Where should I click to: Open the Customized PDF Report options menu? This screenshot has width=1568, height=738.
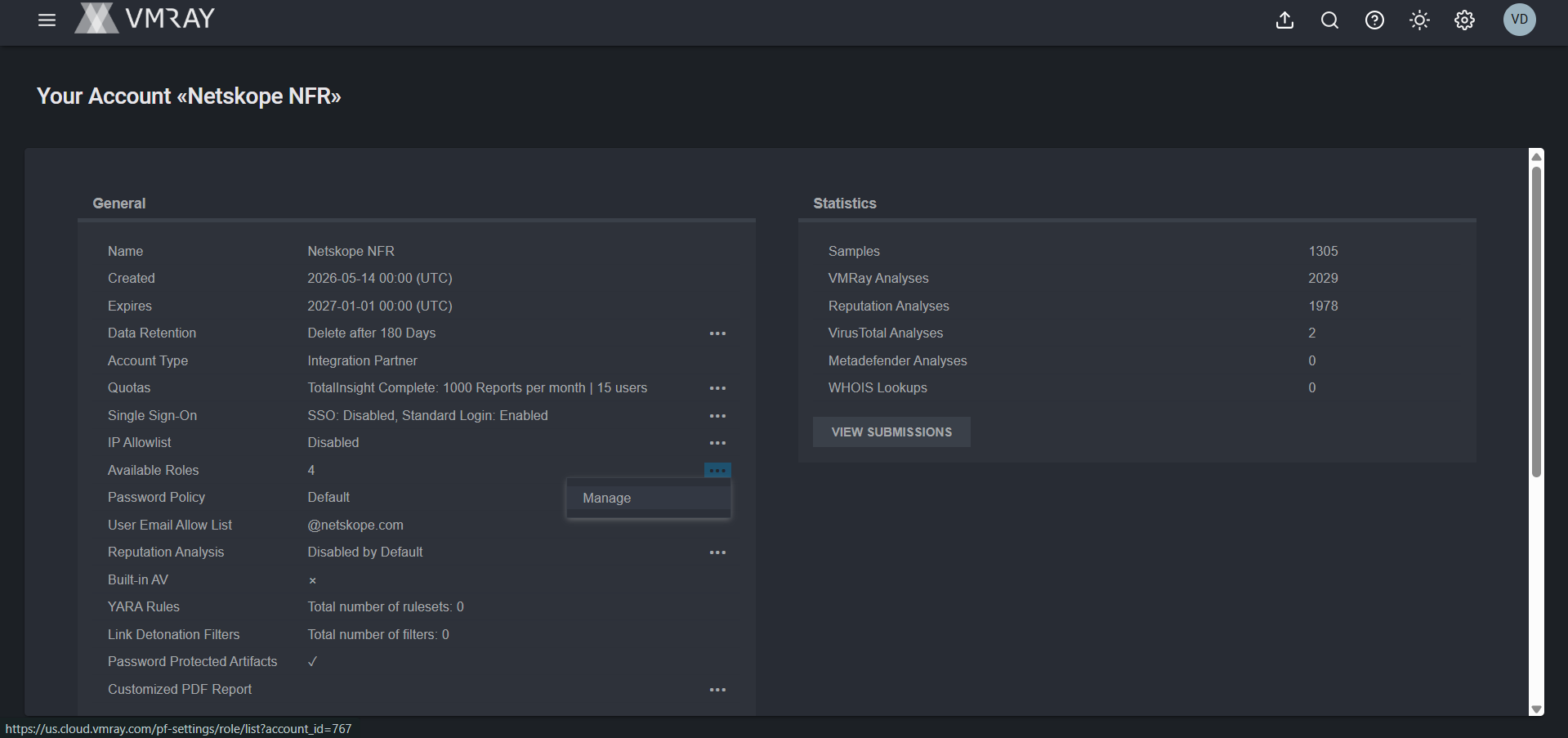point(717,690)
